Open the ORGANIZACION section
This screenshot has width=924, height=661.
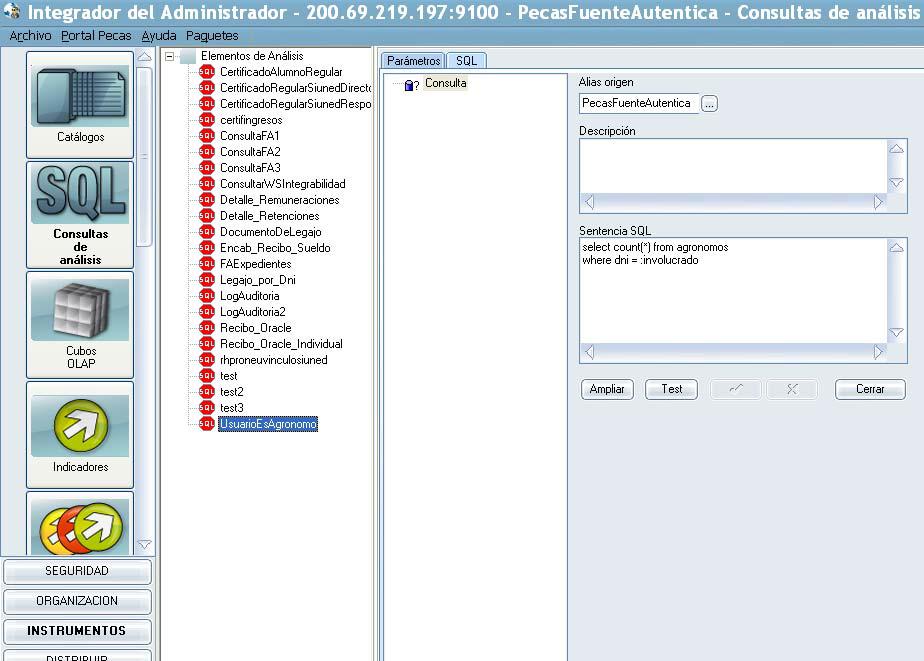pyautogui.click(x=77, y=601)
